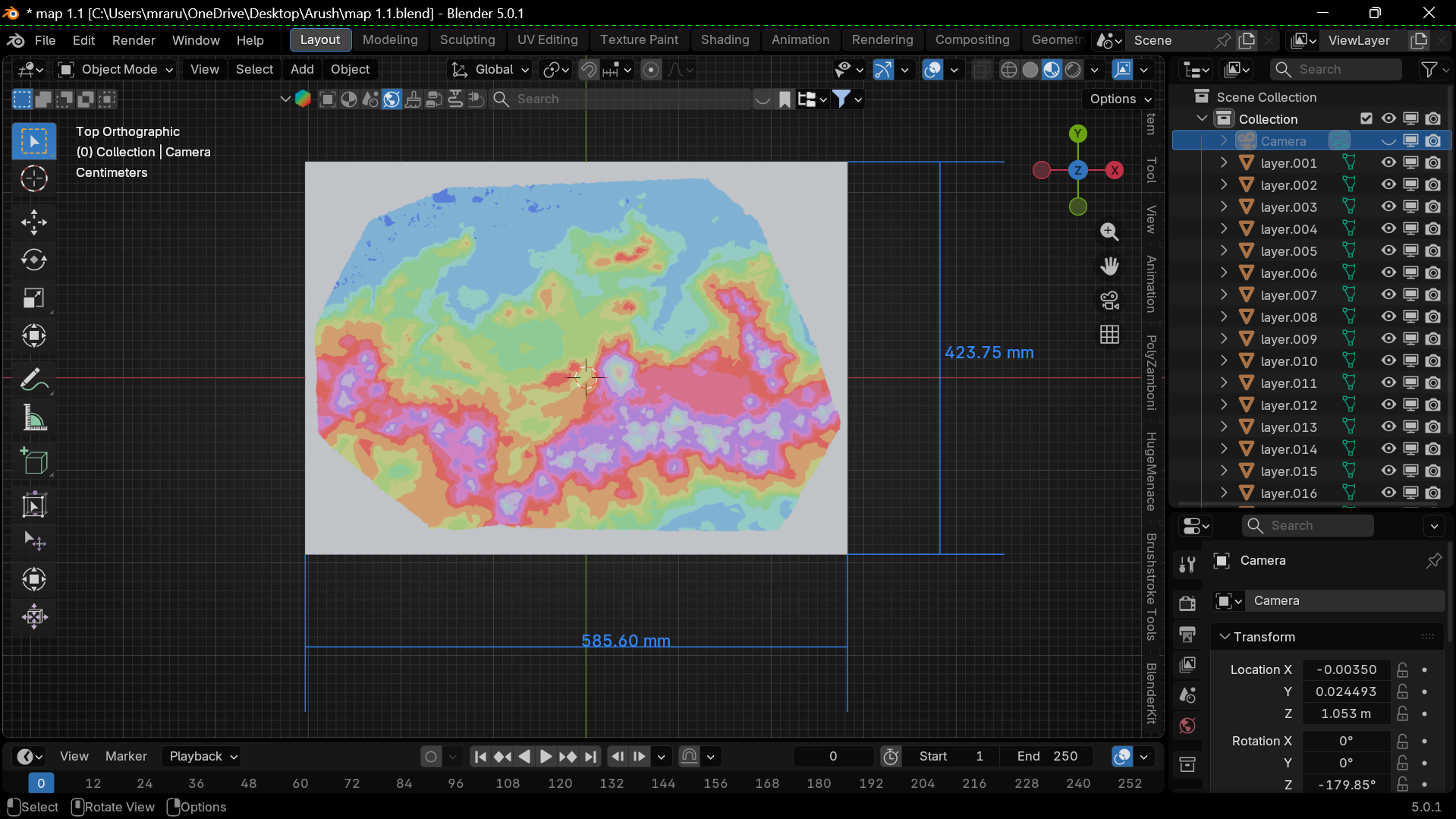Viewport: 1456px width, 819px height.
Task: Collapse the Transform panel
Action: point(1224,637)
